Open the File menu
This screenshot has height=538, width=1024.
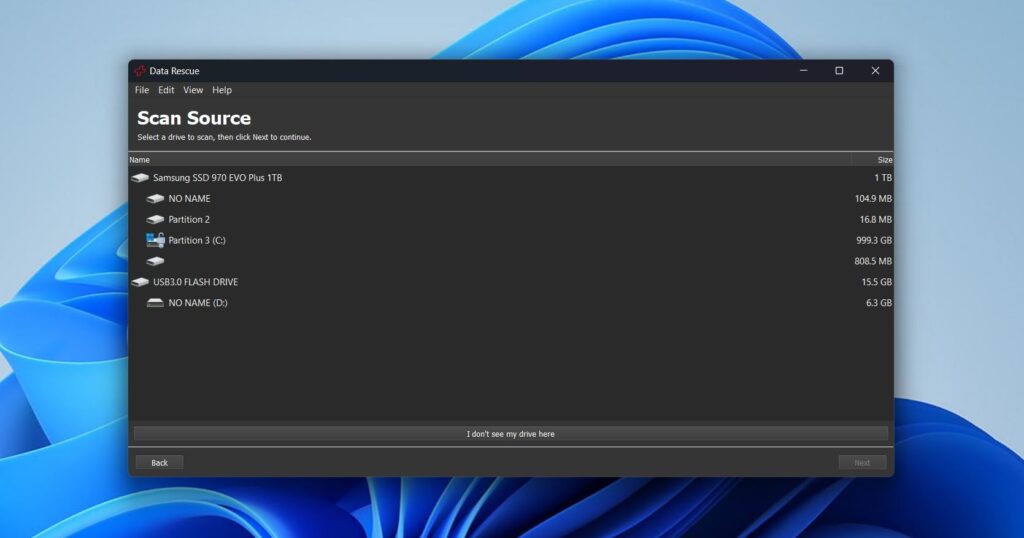(142, 90)
